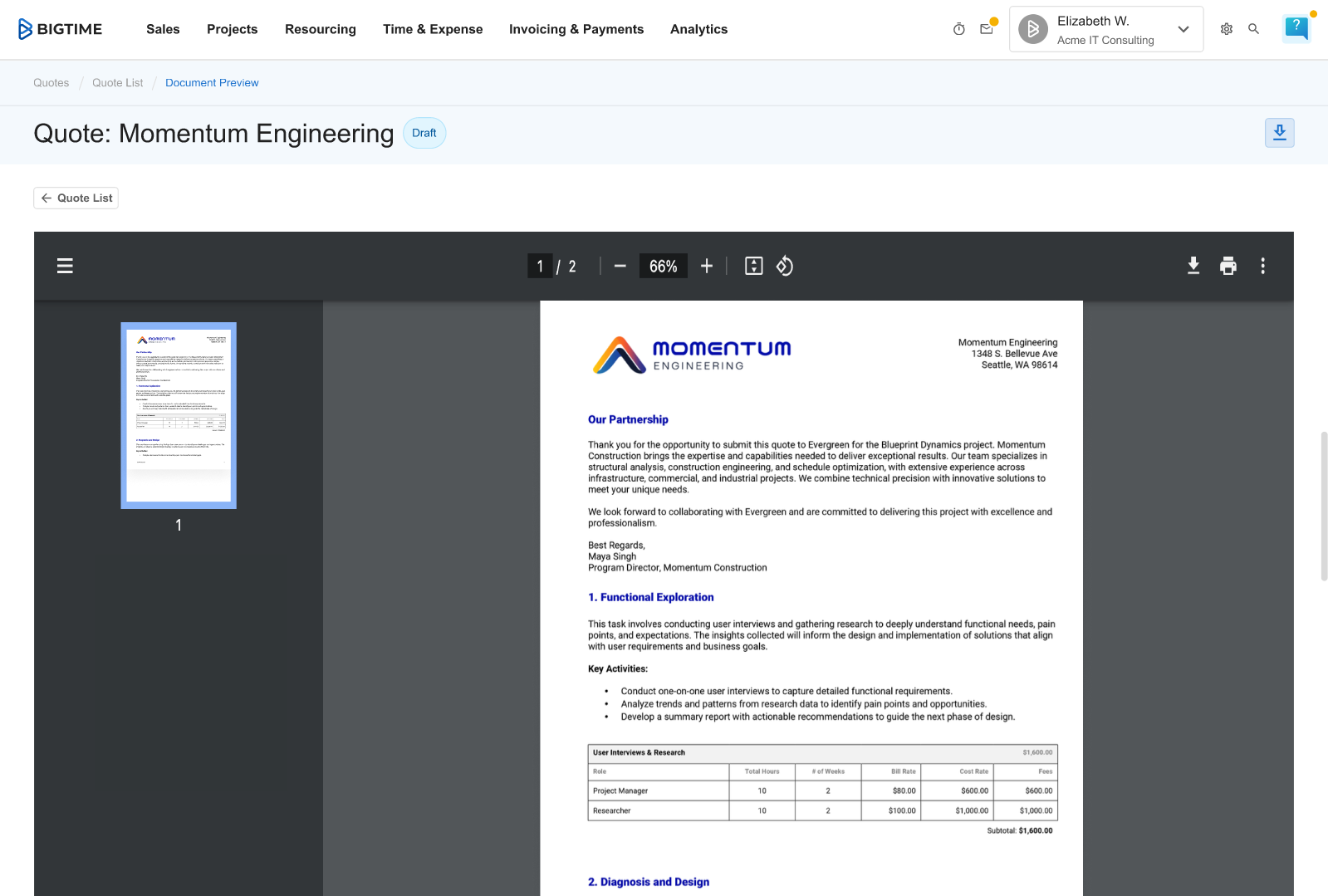Open the Invoicing & Payments menu
This screenshot has height=896, width=1328.
576,29
